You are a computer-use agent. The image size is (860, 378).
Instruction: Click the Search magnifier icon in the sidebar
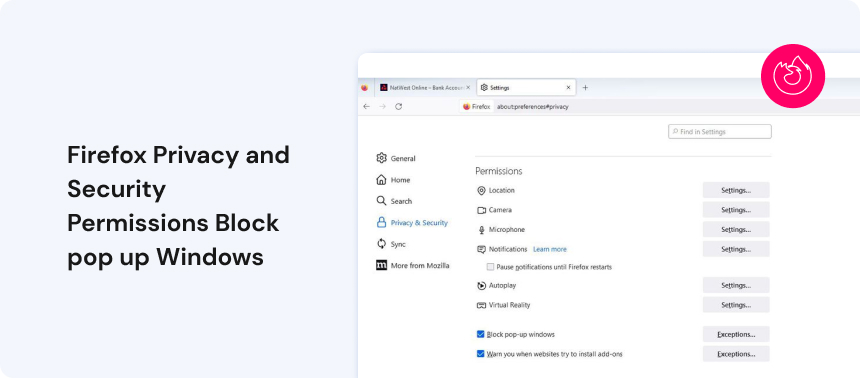coord(381,201)
